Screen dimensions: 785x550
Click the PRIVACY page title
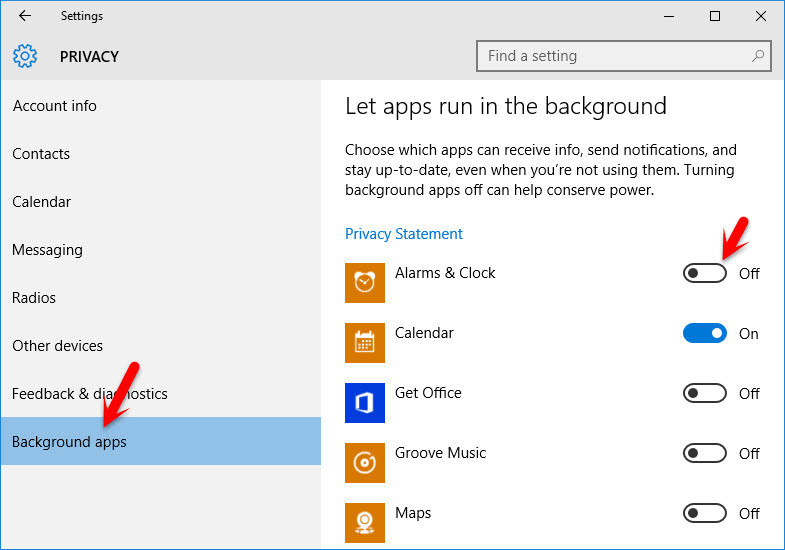coord(89,57)
